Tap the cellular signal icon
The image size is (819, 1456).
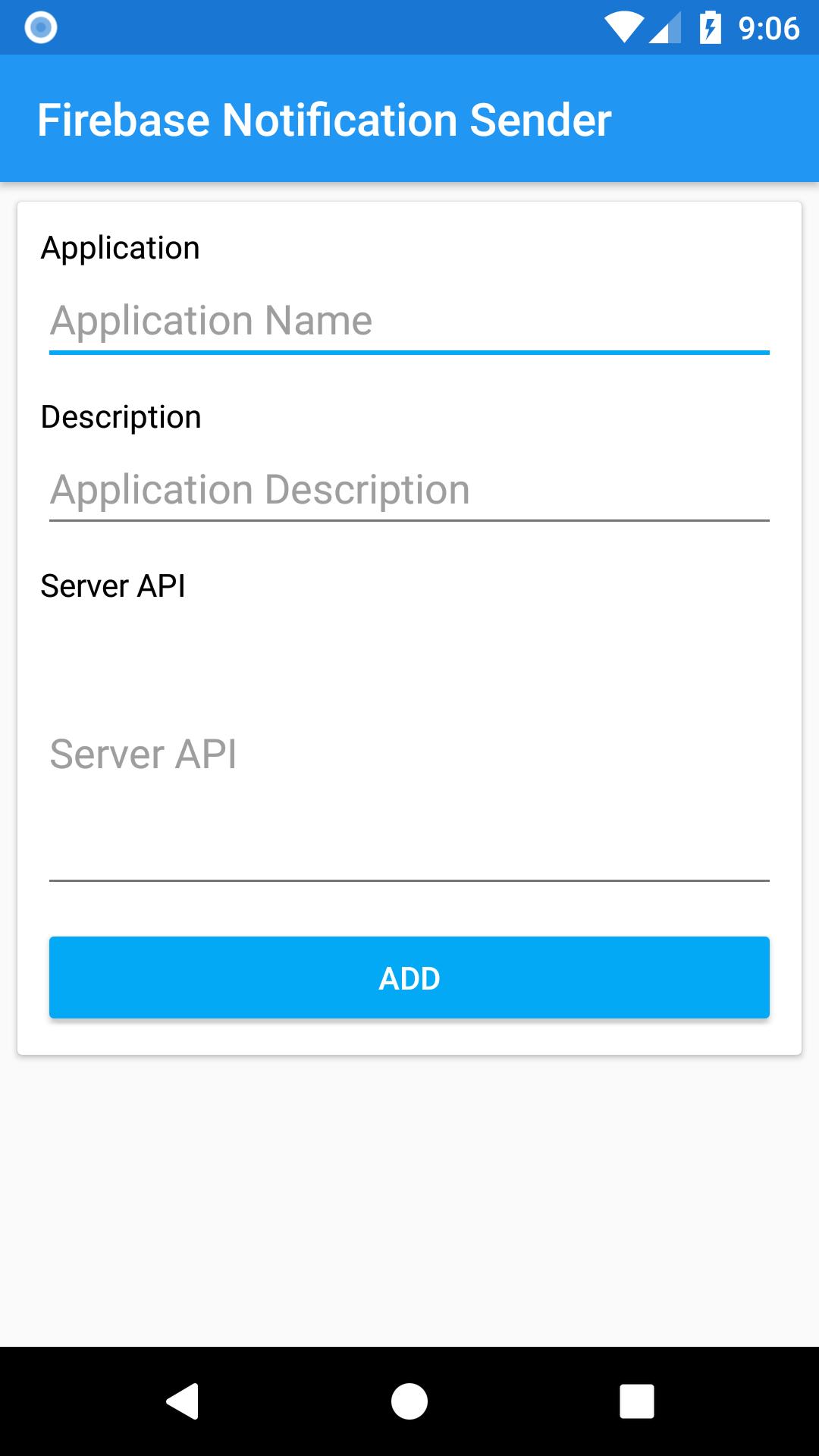[x=665, y=28]
